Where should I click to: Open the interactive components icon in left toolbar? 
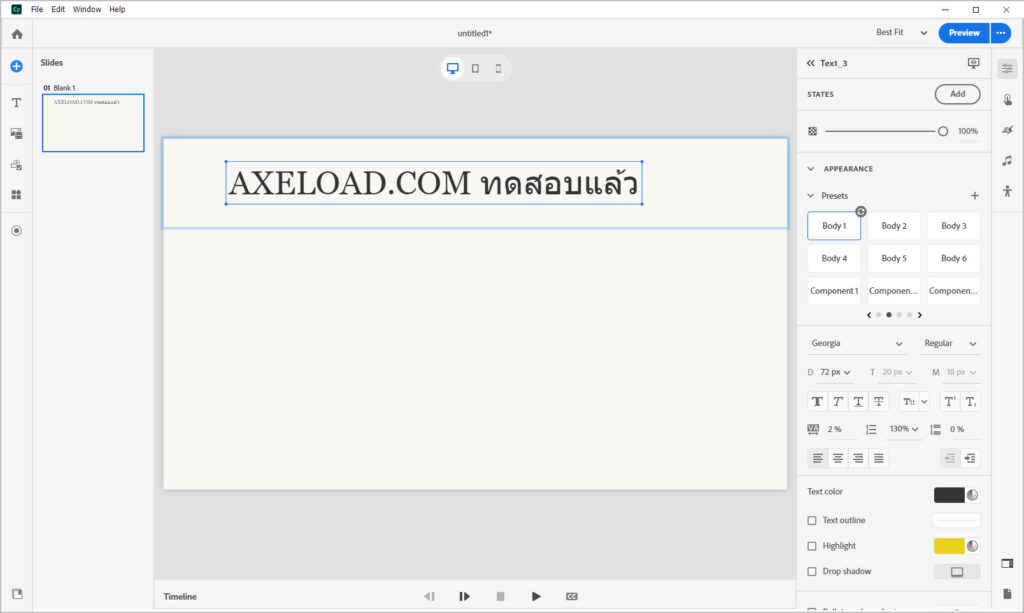[x=16, y=165]
